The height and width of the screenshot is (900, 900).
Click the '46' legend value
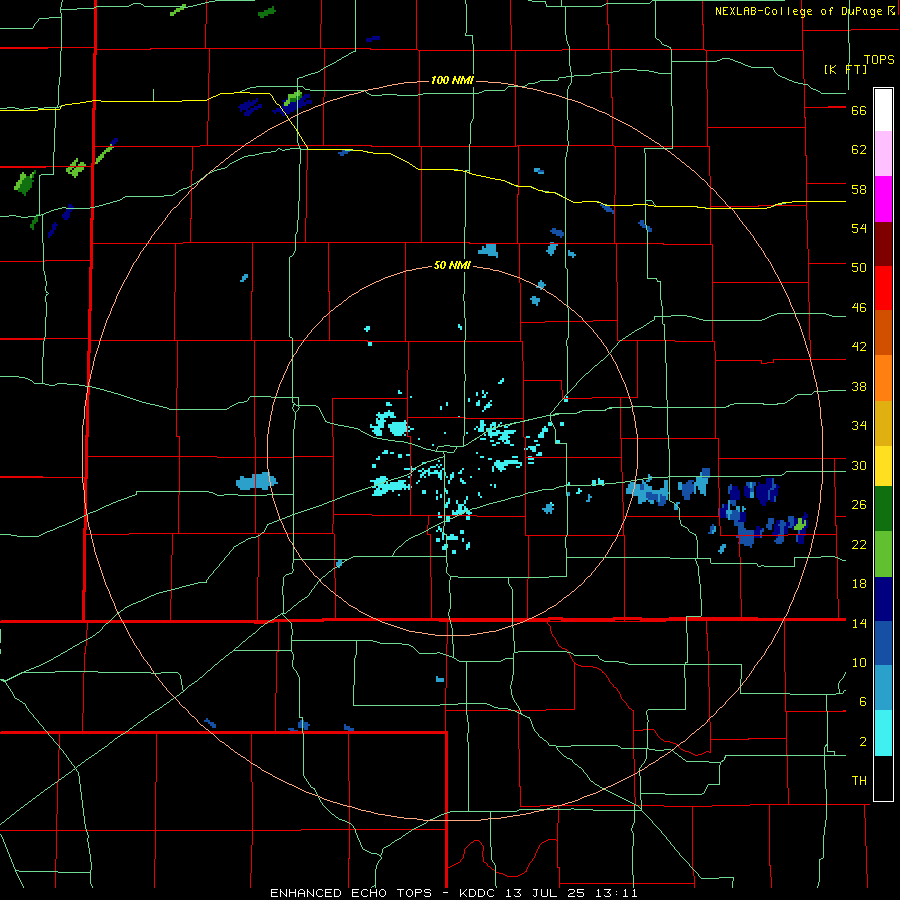pyautogui.click(x=859, y=308)
